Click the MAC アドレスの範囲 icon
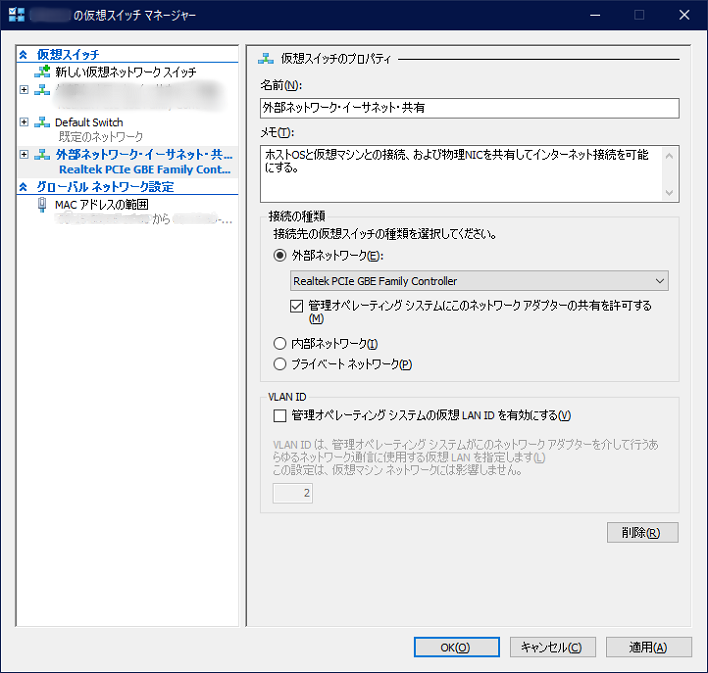The width and height of the screenshot is (708, 673). tap(42, 205)
